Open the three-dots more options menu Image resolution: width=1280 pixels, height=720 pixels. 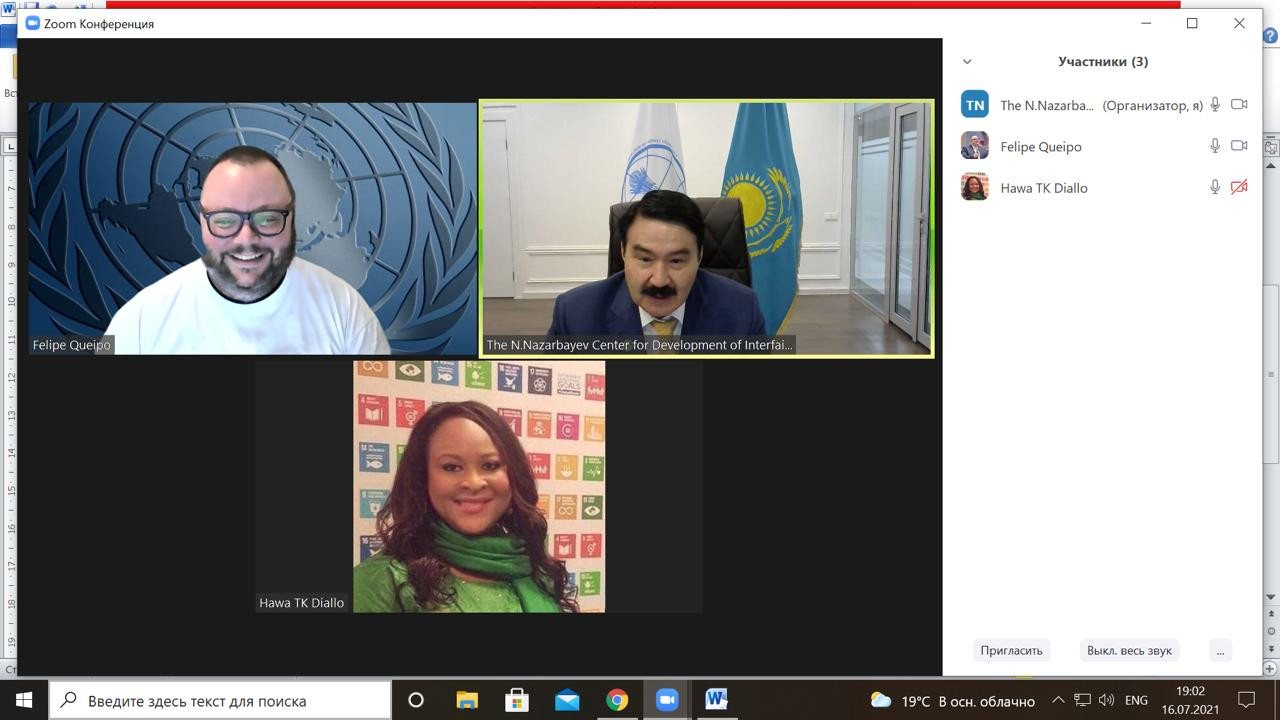point(1219,650)
